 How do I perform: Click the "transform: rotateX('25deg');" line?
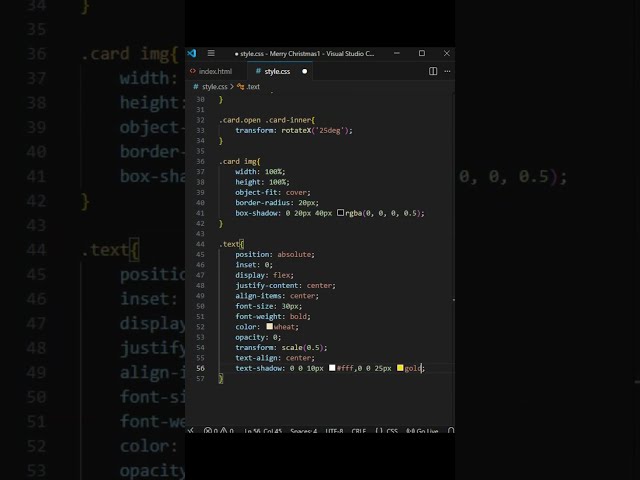tap(293, 130)
